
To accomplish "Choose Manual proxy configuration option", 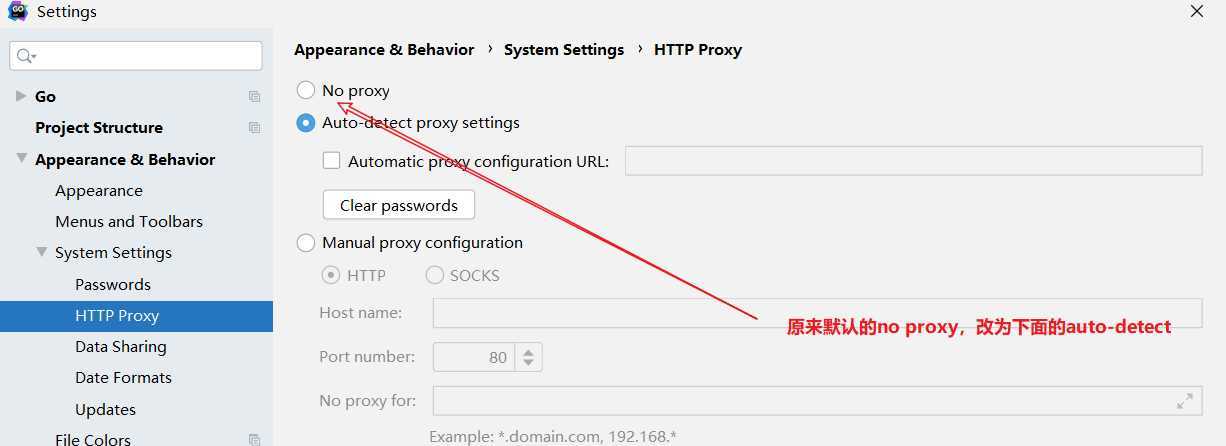I will pyautogui.click(x=306, y=243).
